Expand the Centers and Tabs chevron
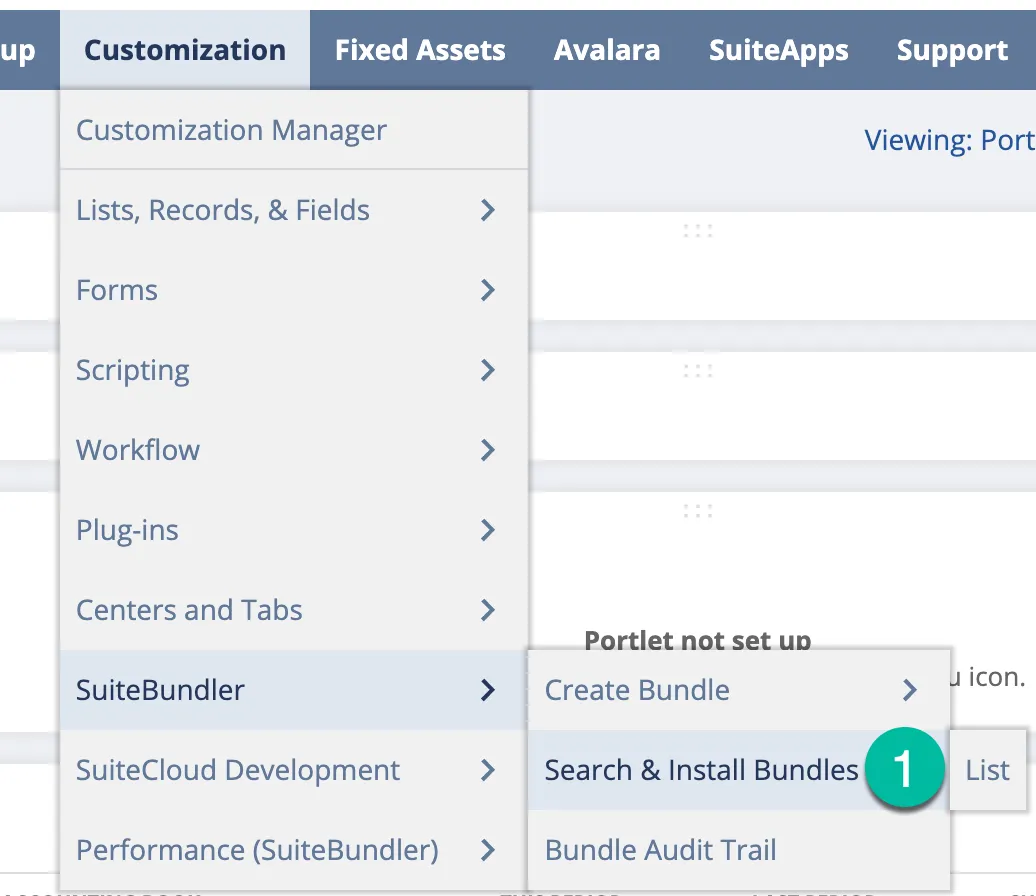The height and width of the screenshot is (896, 1036). 488,610
